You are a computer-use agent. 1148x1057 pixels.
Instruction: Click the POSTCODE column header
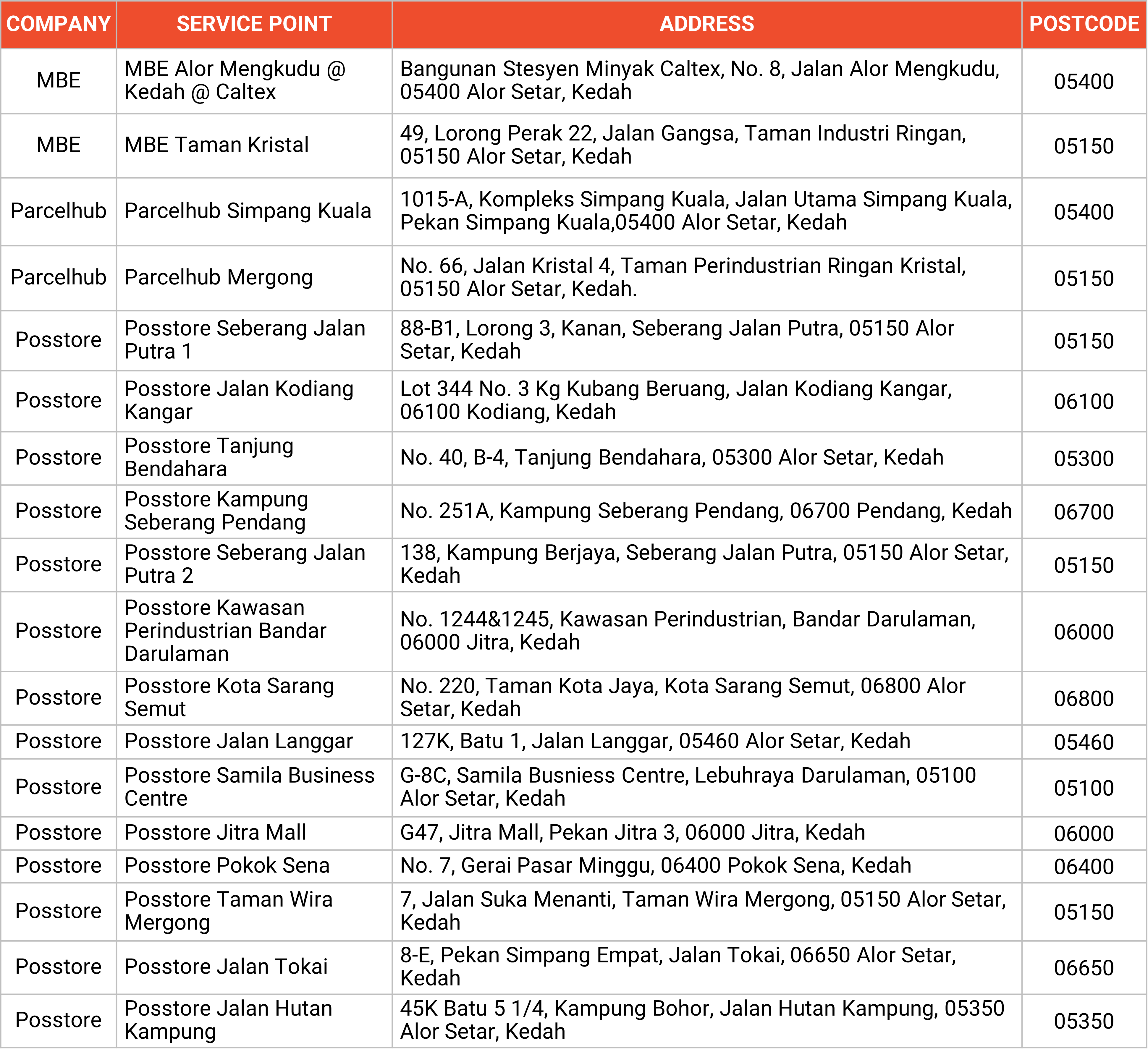click(1084, 24)
